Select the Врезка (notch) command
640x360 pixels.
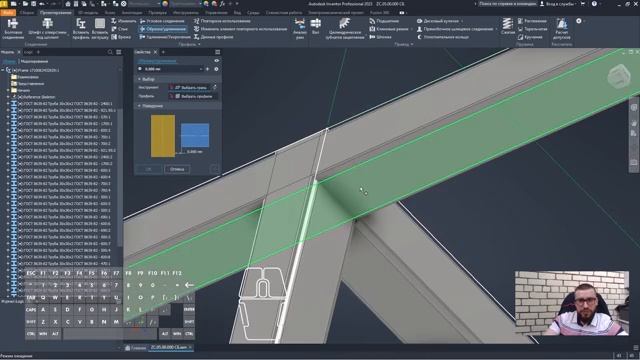click(121, 37)
